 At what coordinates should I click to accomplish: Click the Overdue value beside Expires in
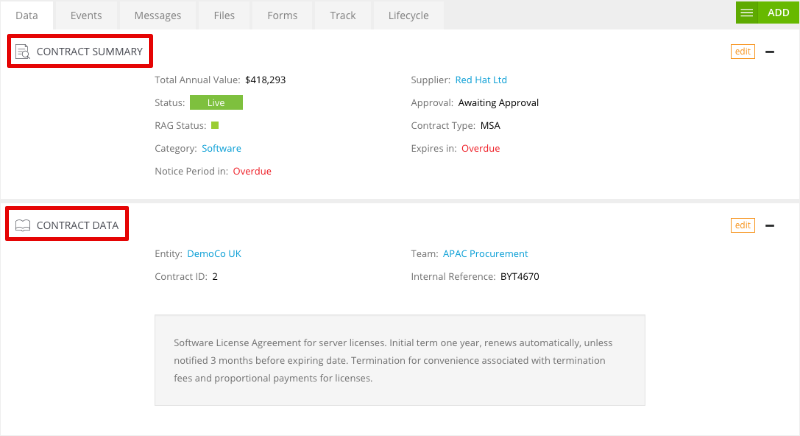(x=481, y=148)
